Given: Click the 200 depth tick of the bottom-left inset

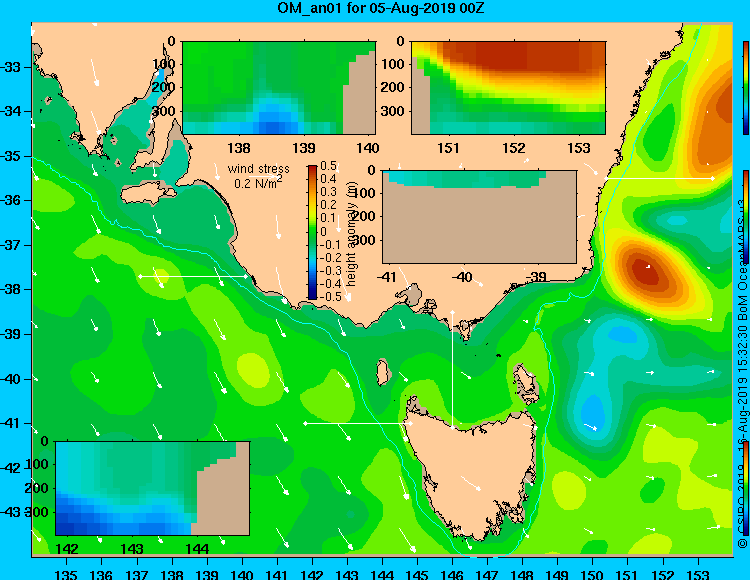Looking at the screenshot, I should tap(36, 488).
